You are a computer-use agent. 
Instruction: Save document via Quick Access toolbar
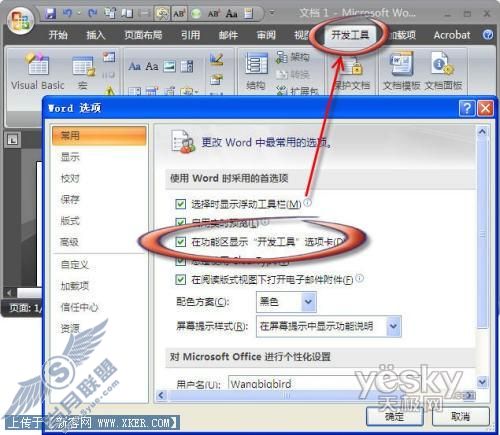50,13
